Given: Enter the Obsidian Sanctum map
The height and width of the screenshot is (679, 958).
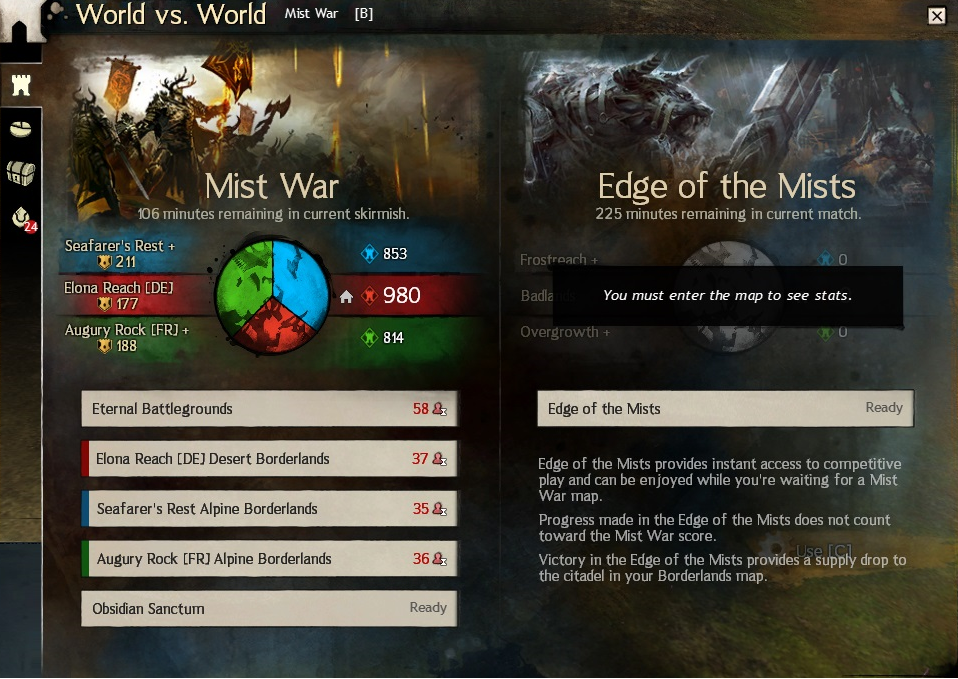Looking at the screenshot, I should 269,609.
